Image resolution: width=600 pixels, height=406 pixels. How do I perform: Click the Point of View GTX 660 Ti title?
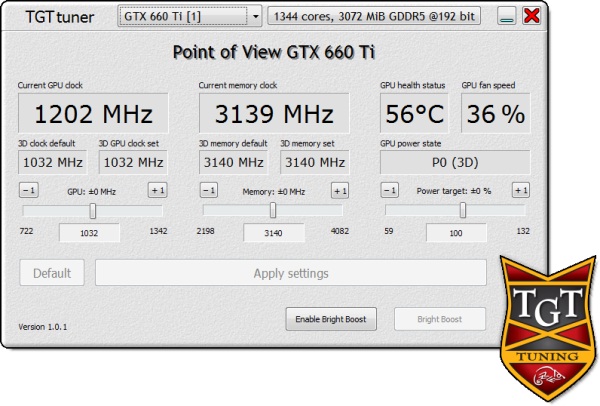click(274, 52)
